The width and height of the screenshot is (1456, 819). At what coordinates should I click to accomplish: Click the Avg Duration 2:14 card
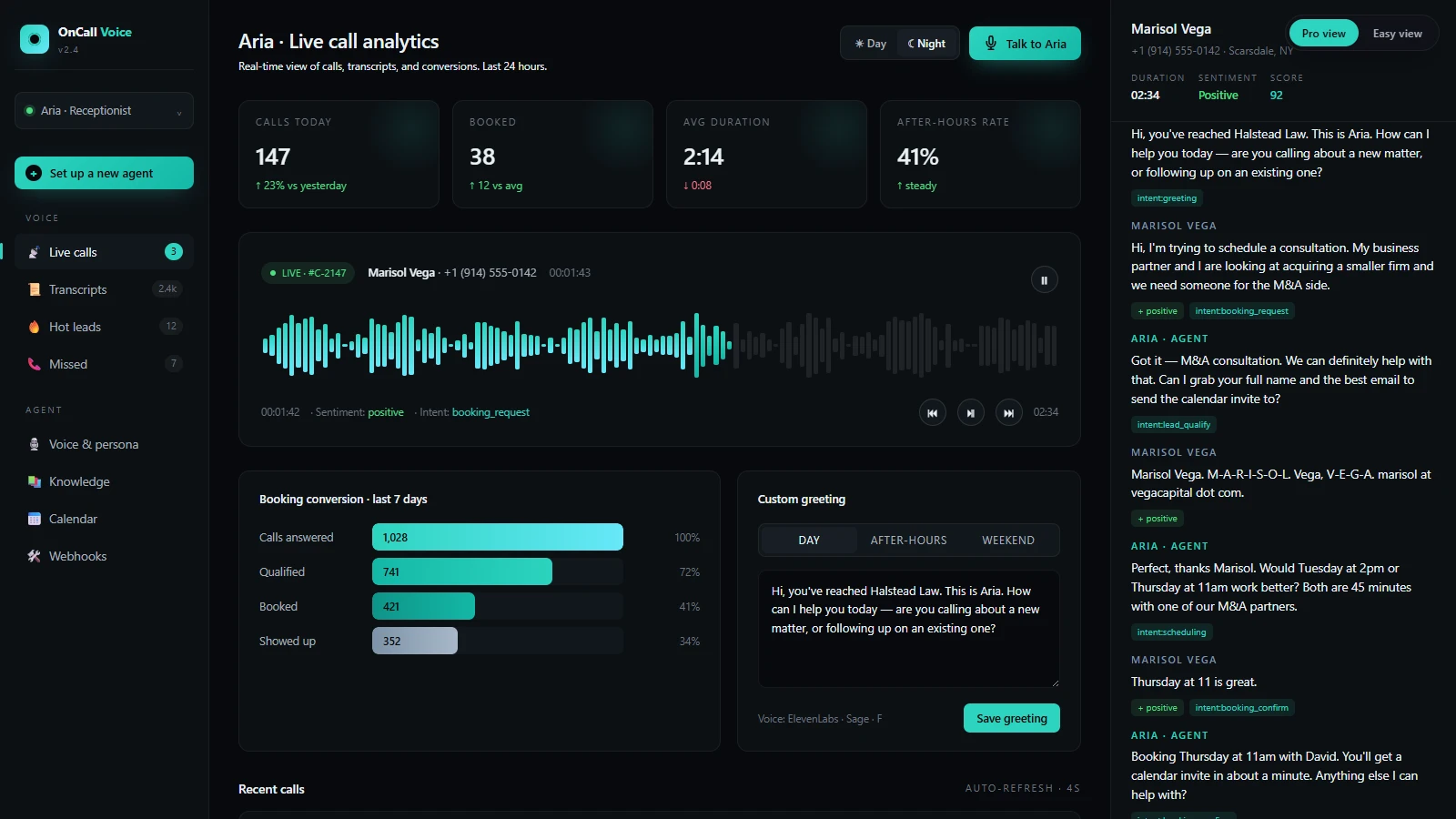[766, 154]
